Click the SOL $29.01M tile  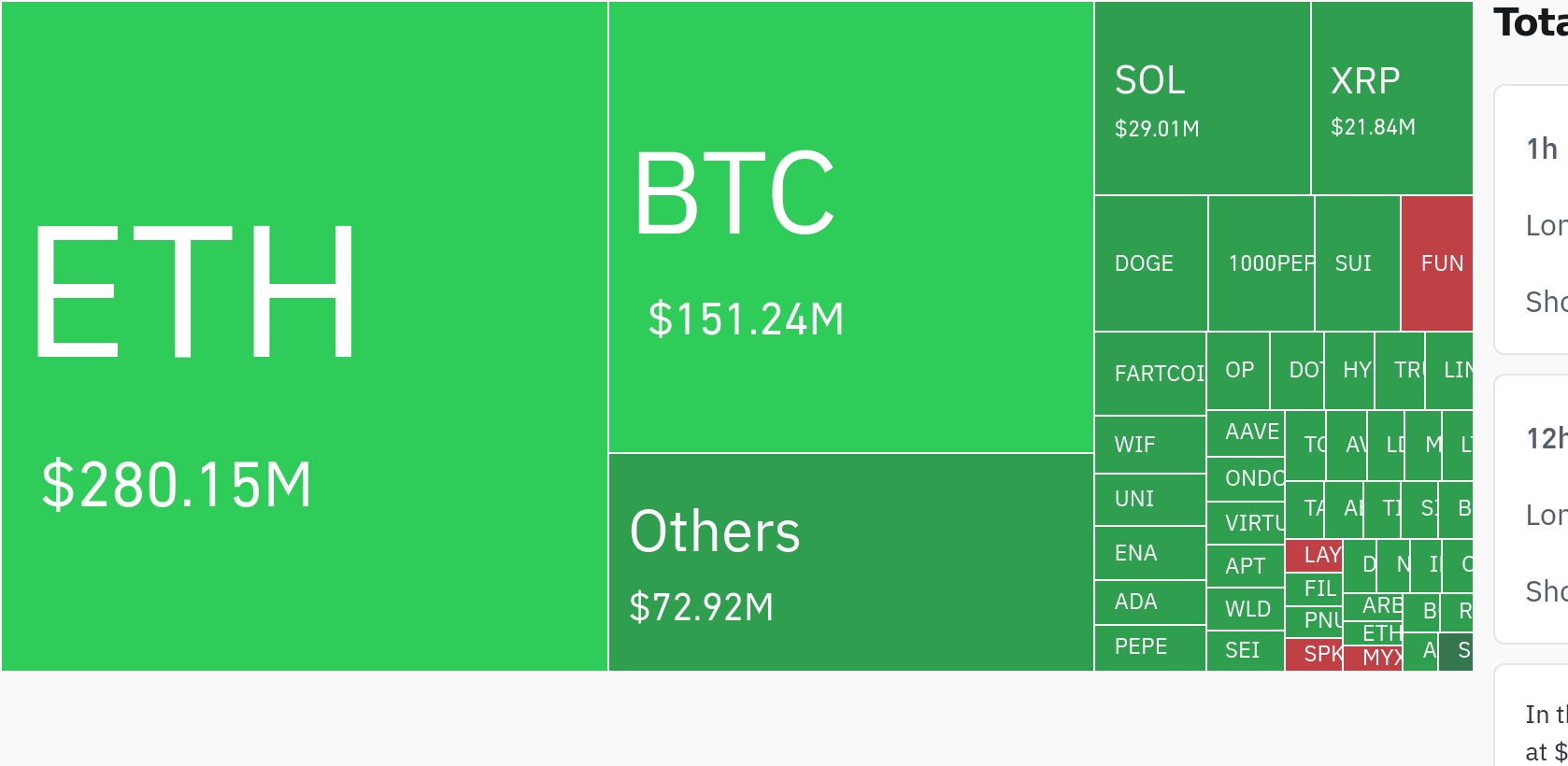[1203, 98]
